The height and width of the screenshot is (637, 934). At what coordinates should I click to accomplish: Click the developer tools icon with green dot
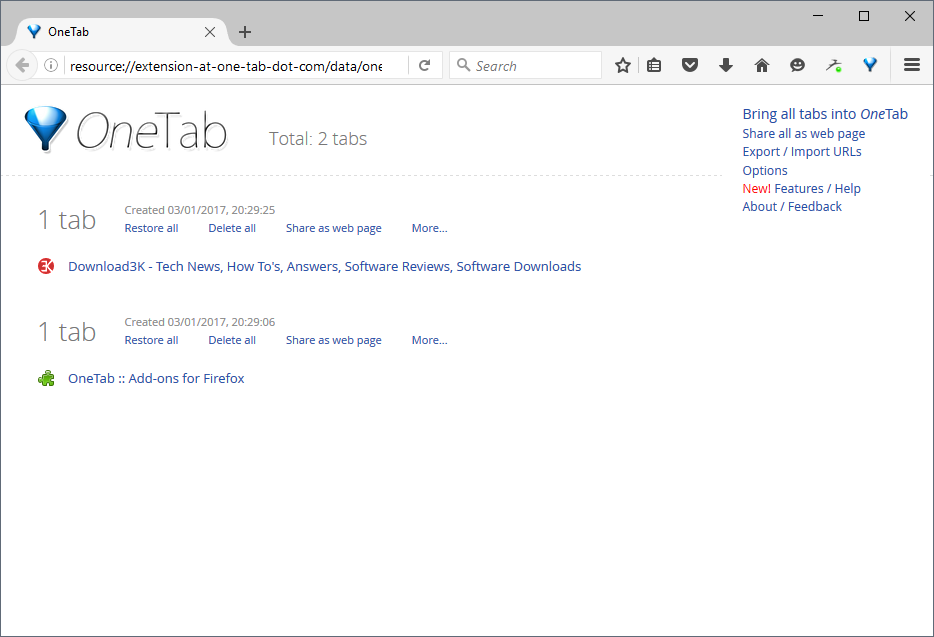[x=833, y=65]
